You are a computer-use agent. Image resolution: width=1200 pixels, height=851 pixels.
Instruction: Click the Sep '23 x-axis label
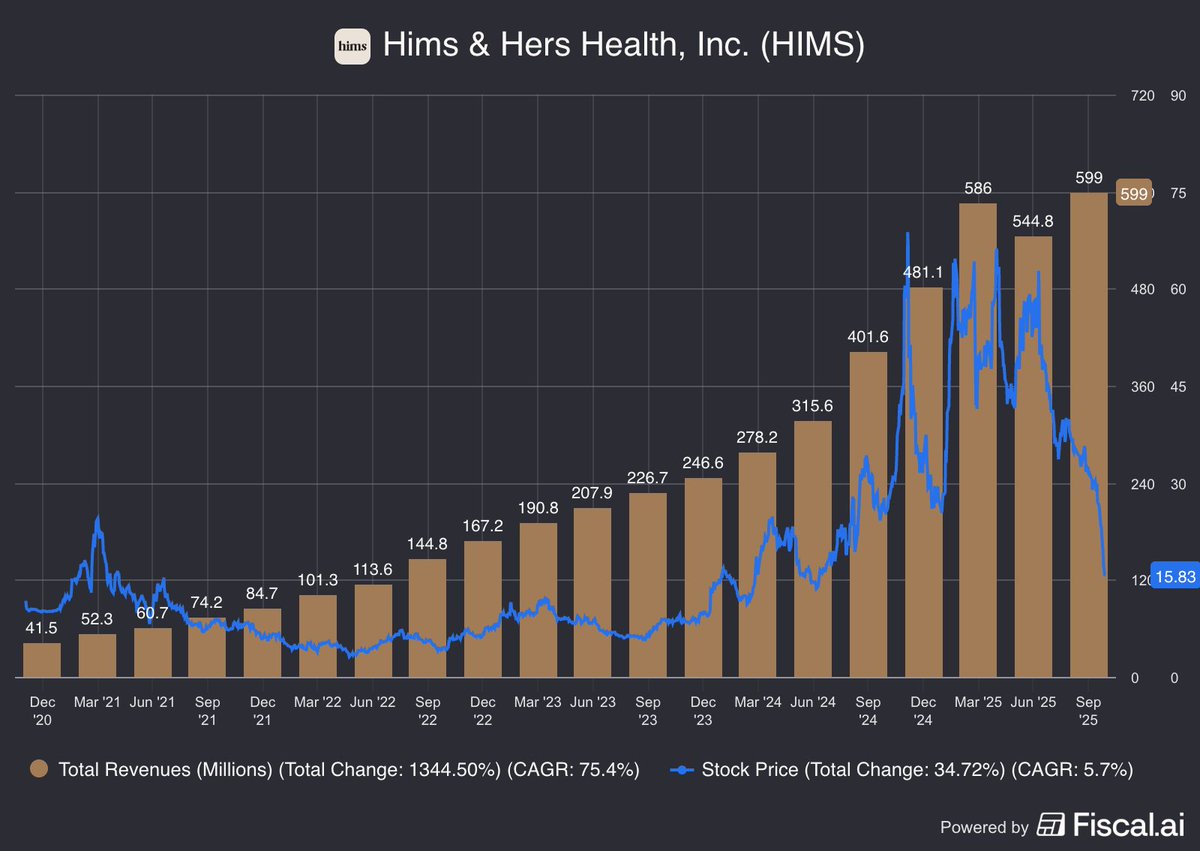648,710
